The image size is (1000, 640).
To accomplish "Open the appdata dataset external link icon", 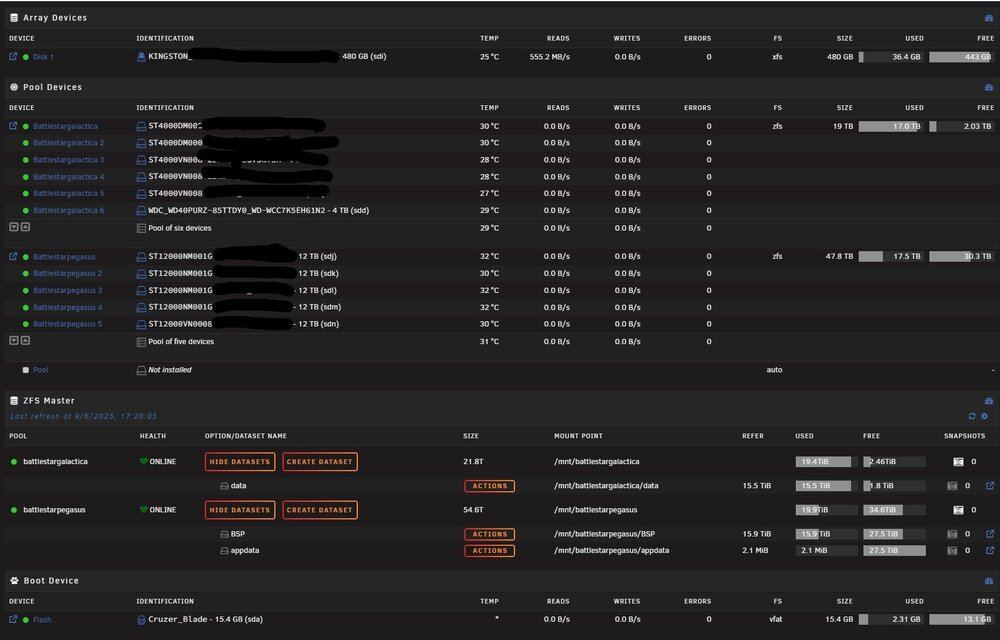I will pos(990,550).
